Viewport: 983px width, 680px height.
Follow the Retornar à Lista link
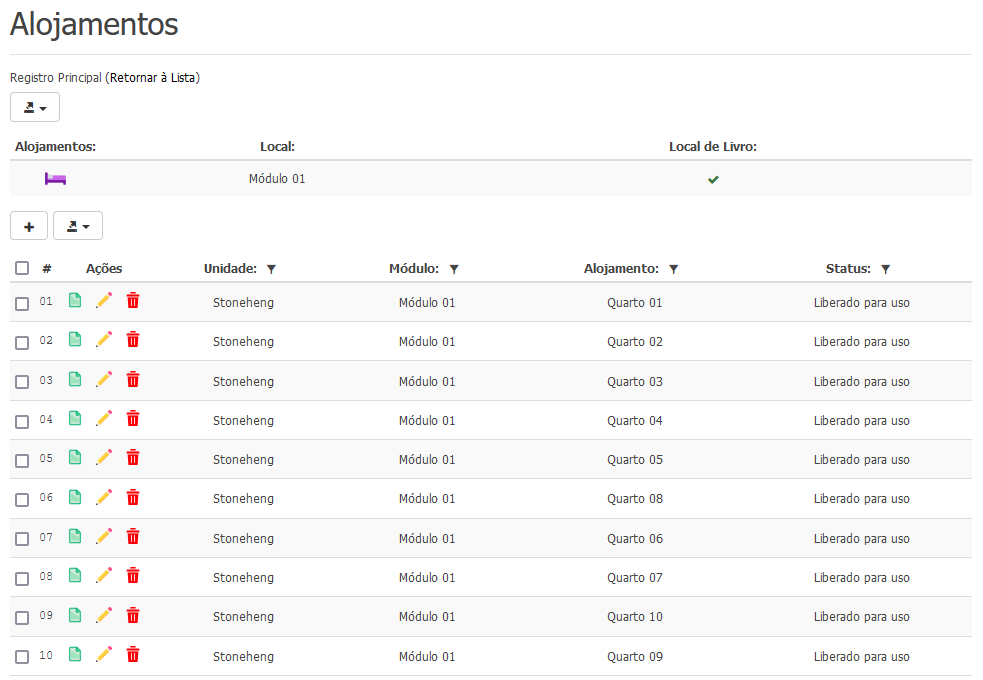(153, 78)
